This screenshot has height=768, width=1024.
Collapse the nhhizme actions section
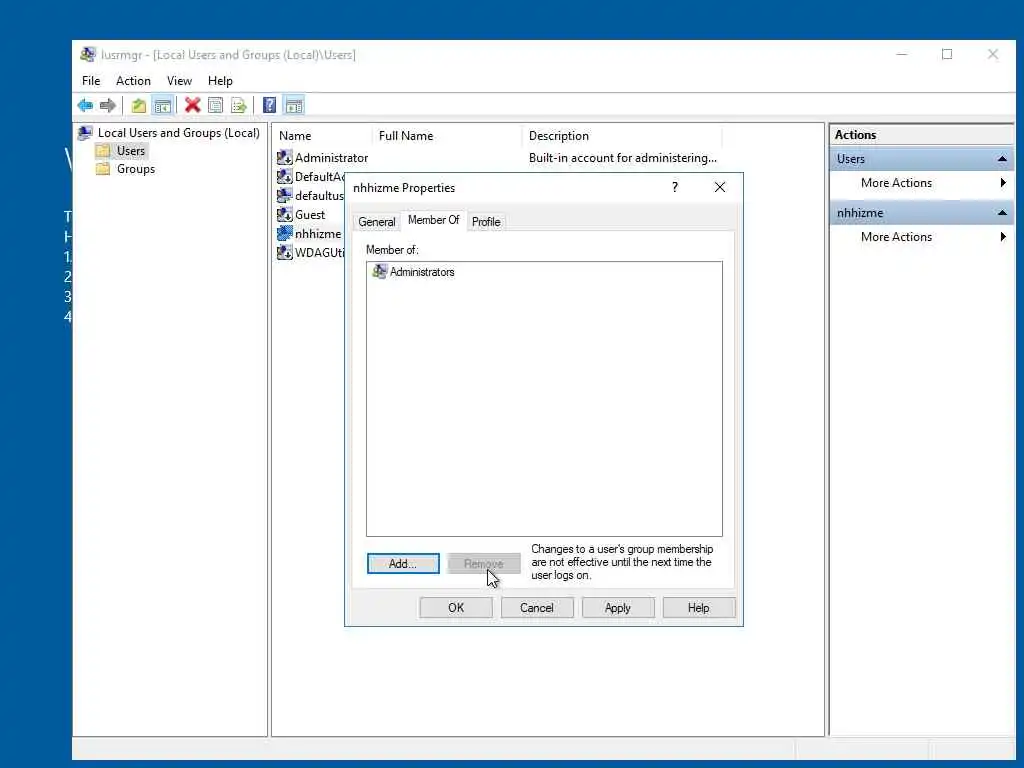point(1002,213)
